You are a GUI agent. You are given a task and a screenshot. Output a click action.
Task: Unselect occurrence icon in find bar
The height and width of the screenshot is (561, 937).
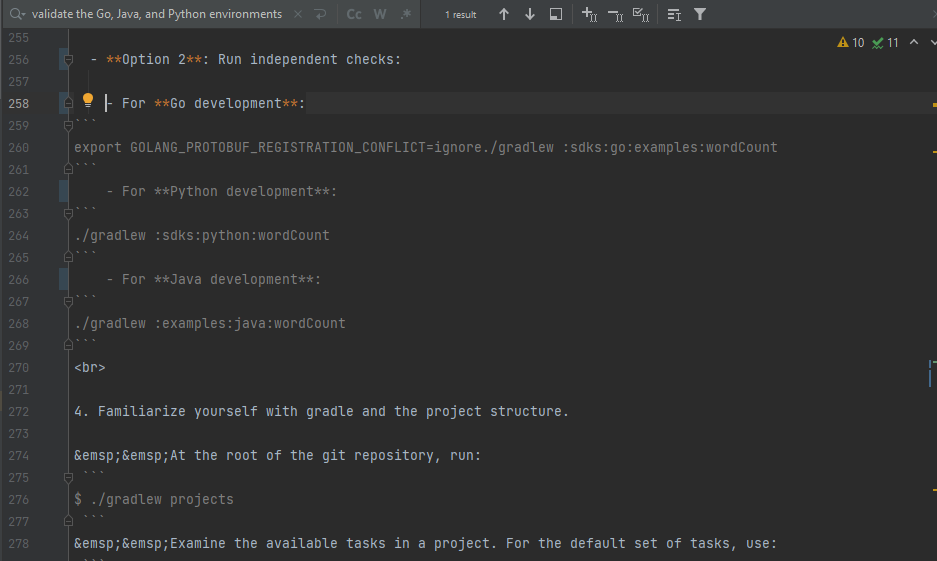point(615,14)
